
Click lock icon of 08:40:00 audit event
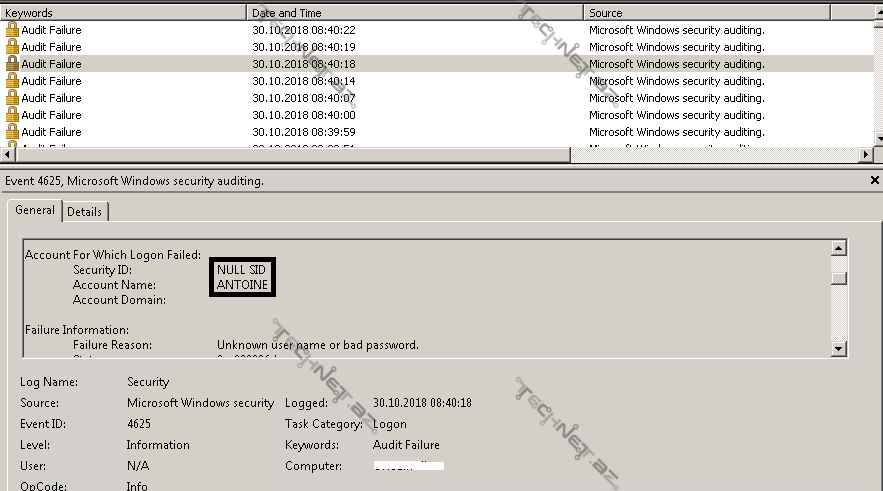click(12, 115)
